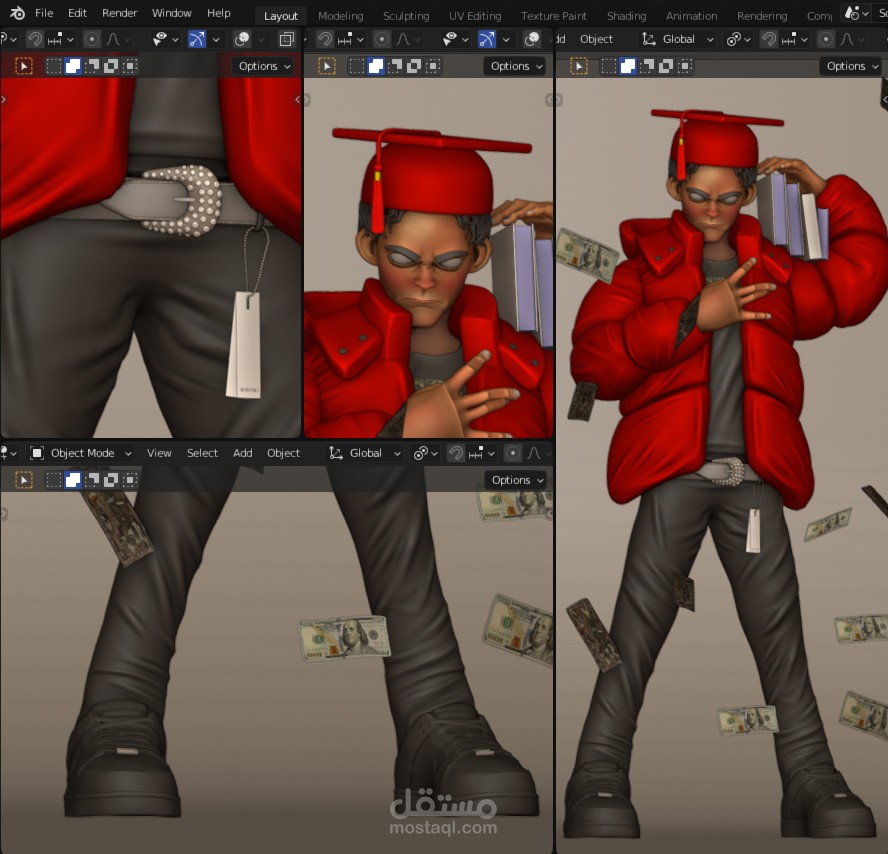Screen dimensions: 888x854
Task: Toggle snapping magnet in full-body viewport
Action: tap(769, 39)
